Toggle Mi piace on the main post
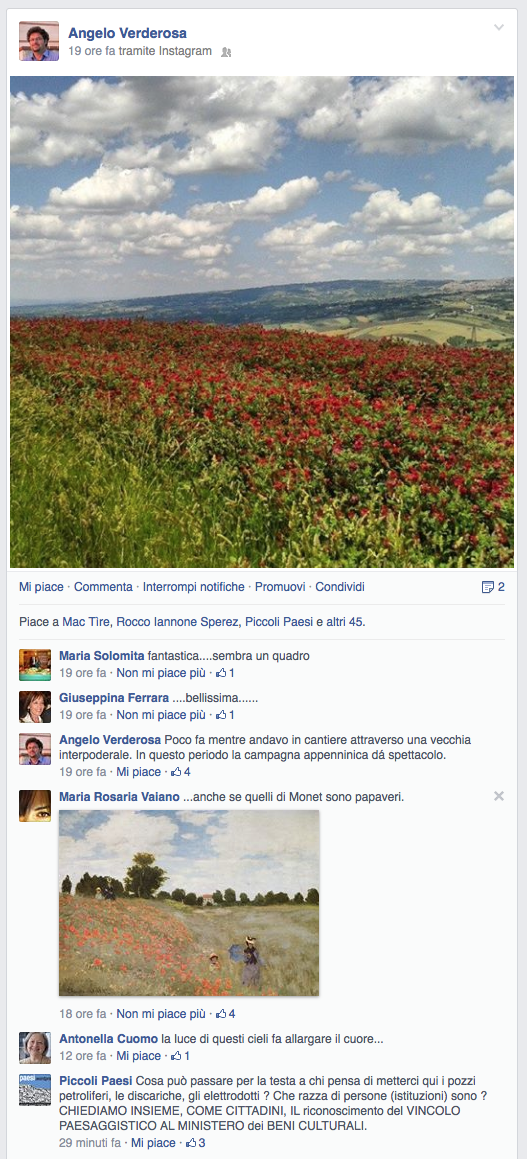This screenshot has height=1159, width=527. (x=41, y=587)
